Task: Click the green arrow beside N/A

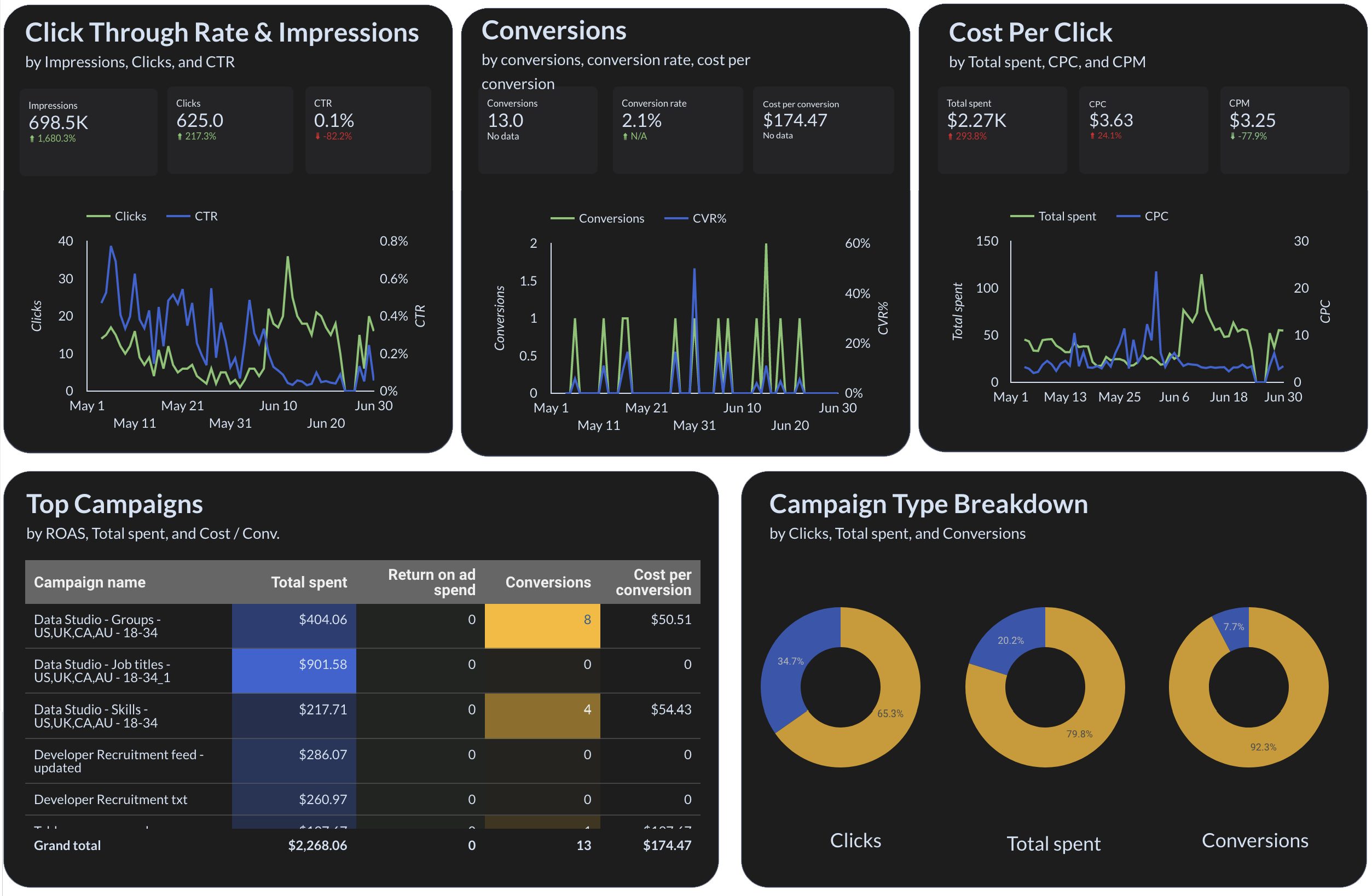Action: point(626,137)
